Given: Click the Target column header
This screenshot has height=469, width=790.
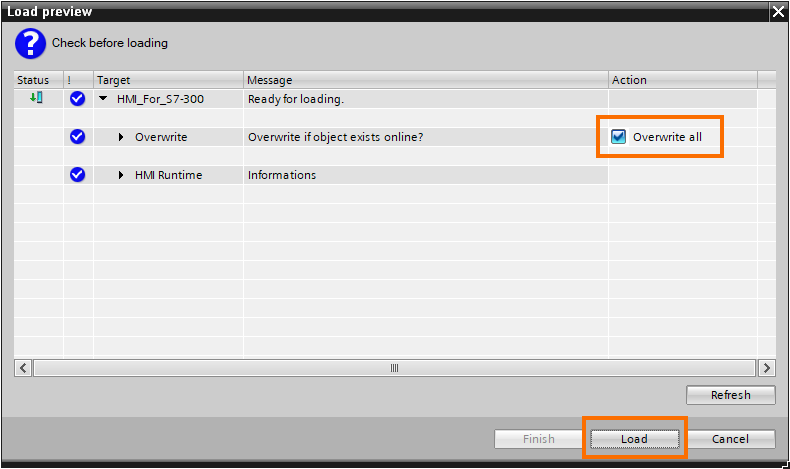Looking at the screenshot, I should [x=114, y=80].
